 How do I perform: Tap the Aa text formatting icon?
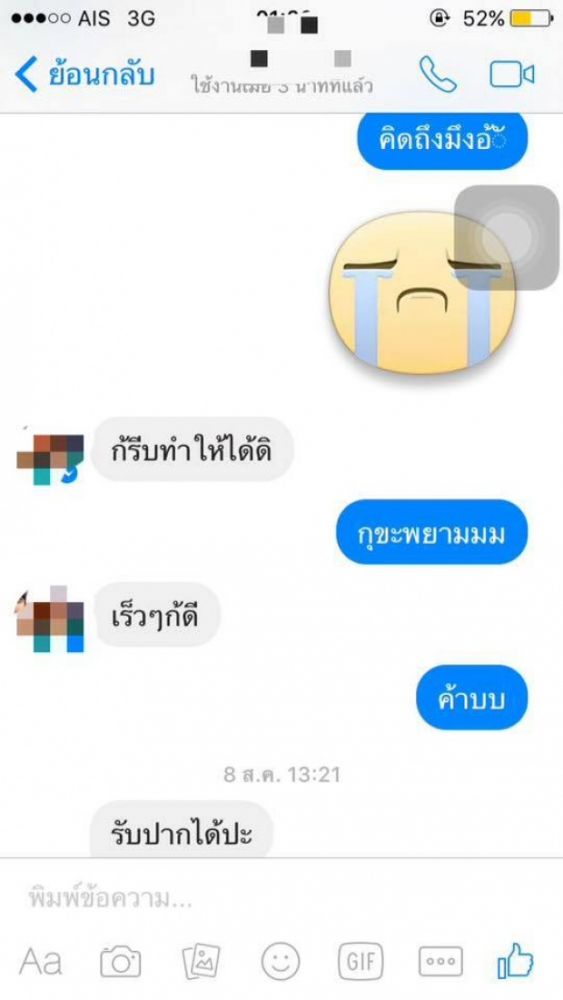40,961
